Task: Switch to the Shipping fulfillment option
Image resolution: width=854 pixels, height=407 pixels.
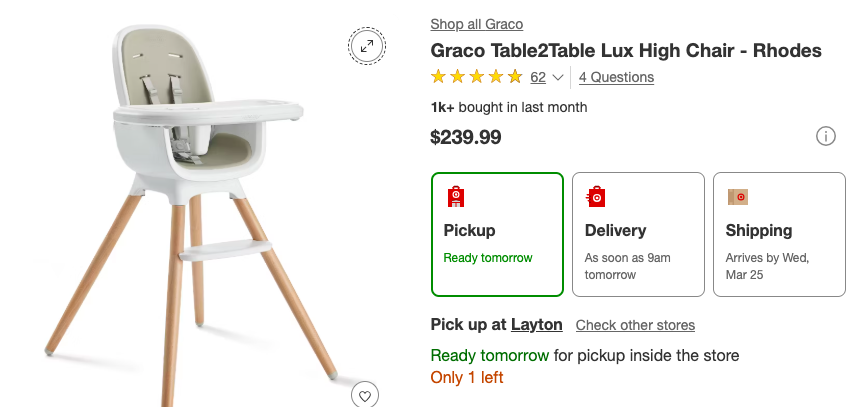Action: click(779, 235)
